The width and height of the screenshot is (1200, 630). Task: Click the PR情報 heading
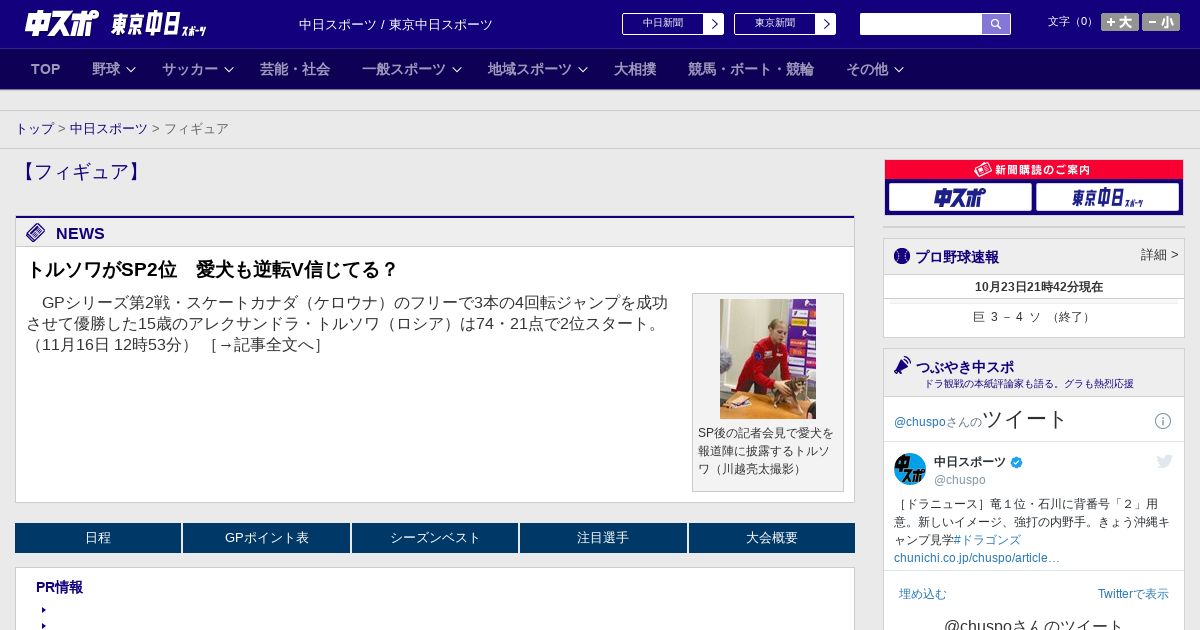[x=59, y=588]
